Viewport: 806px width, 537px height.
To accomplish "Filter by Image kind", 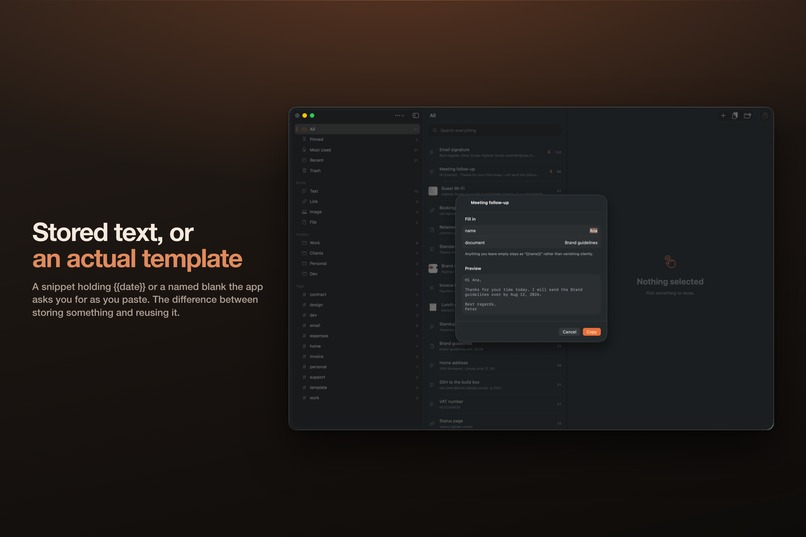I will click(357, 212).
